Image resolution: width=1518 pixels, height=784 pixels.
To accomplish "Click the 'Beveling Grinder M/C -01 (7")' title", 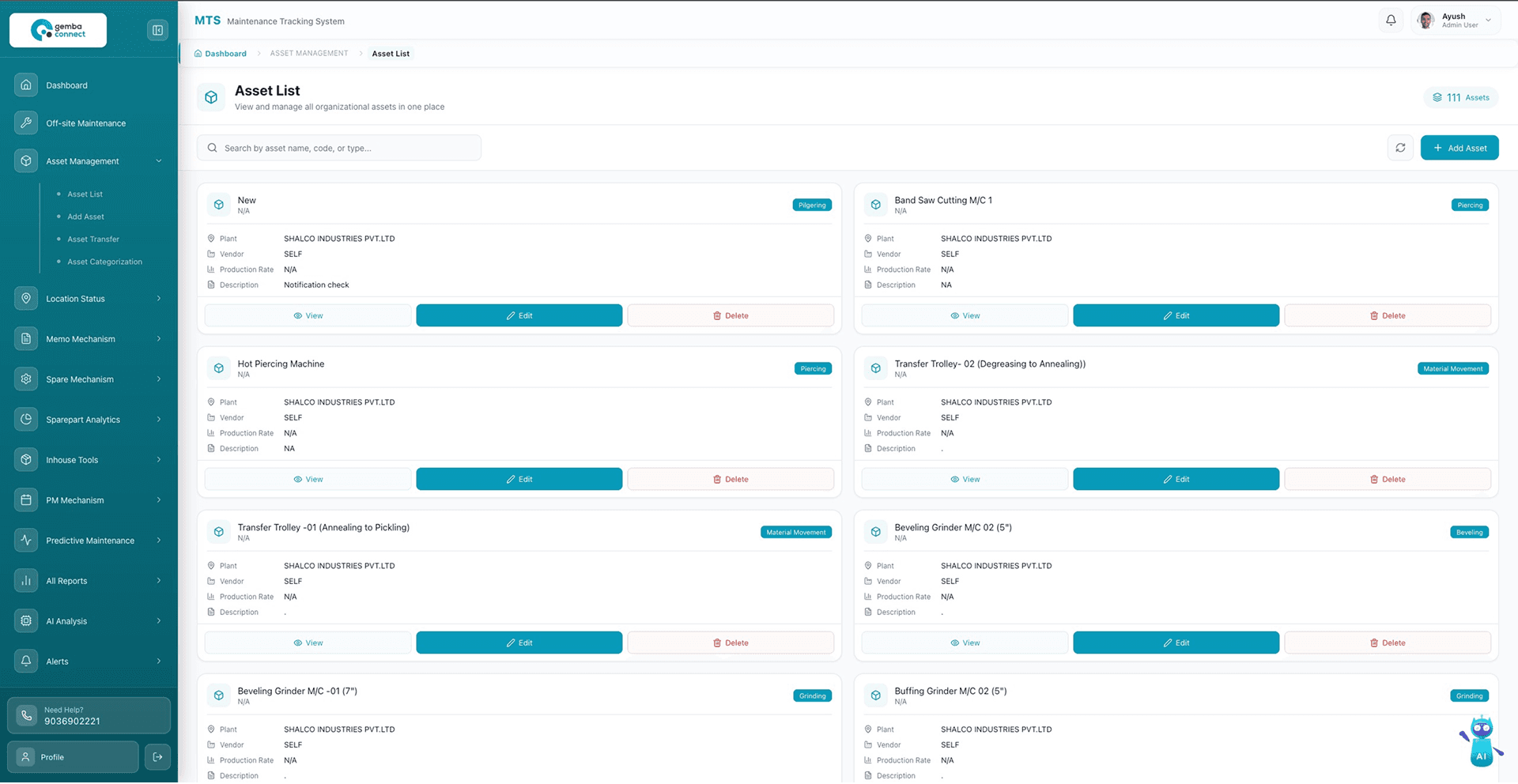I will pos(297,692).
